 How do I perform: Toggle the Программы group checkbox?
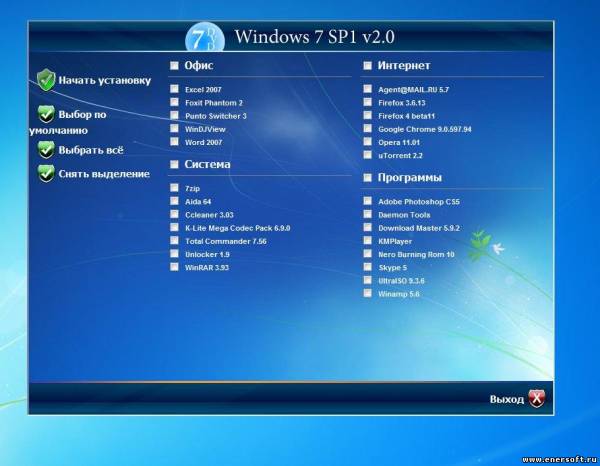tap(367, 178)
